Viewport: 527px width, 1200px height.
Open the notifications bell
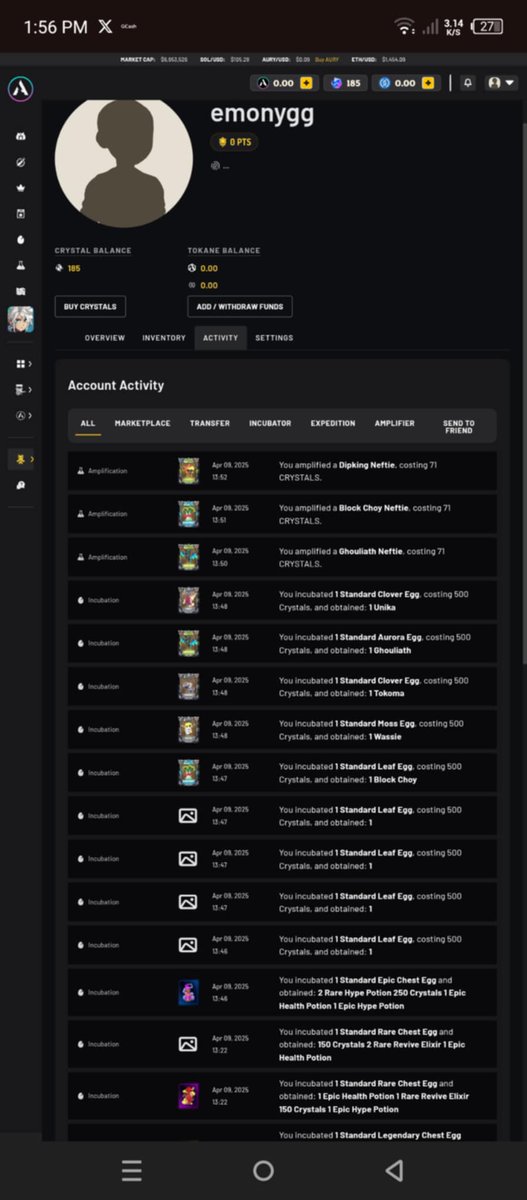click(467, 83)
